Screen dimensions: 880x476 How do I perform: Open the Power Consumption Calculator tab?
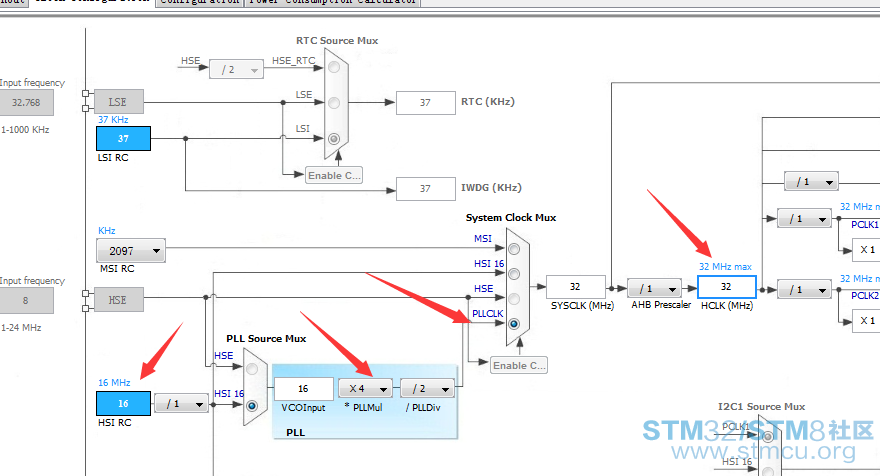(333, 2)
